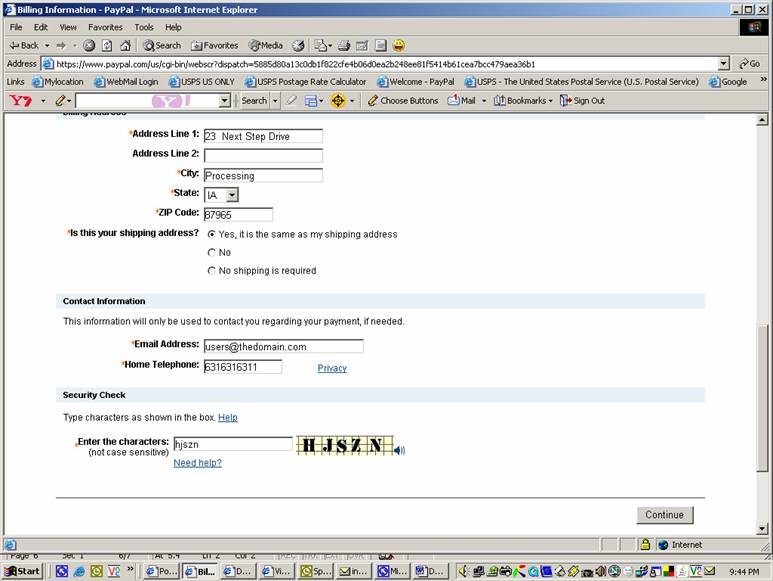The image size is (773, 581).
Task: Select the 'No' shipping address radio
Action: [x=211, y=252]
